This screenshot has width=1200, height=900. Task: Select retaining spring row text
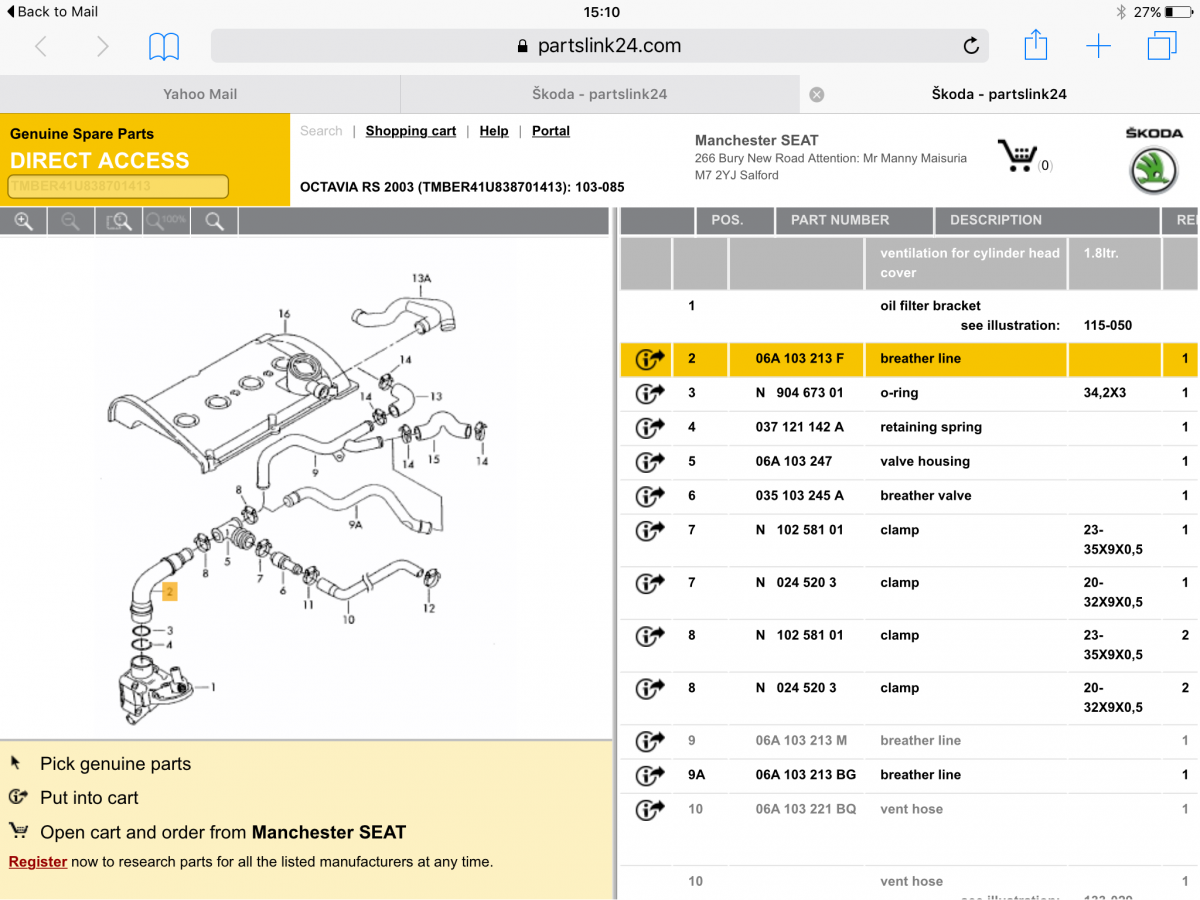click(x=931, y=427)
